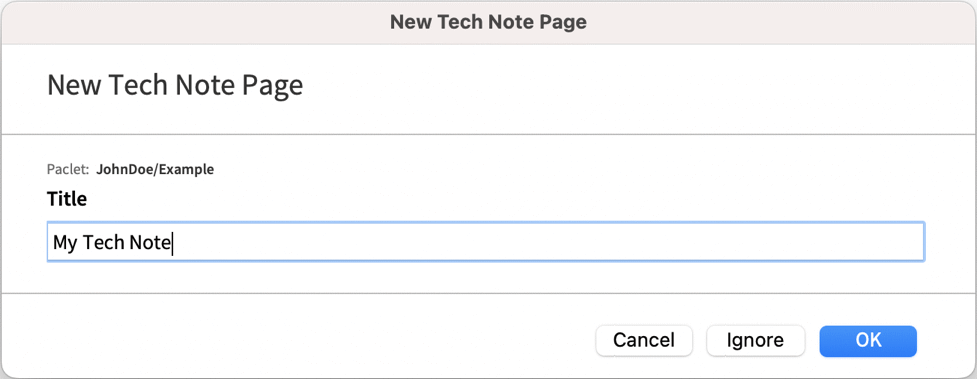Image resolution: width=979 pixels, height=381 pixels.
Task: Click the large "New Tech Note Page" heading
Action: pos(175,85)
